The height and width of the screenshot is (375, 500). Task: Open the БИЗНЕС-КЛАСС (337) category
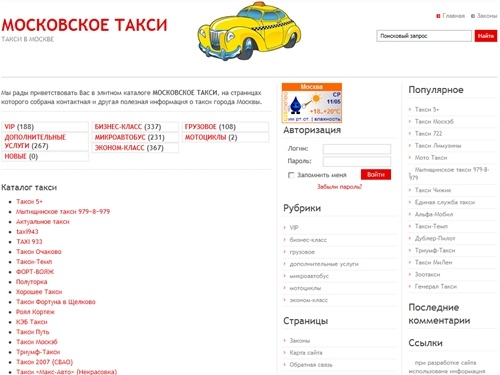(128, 127)
